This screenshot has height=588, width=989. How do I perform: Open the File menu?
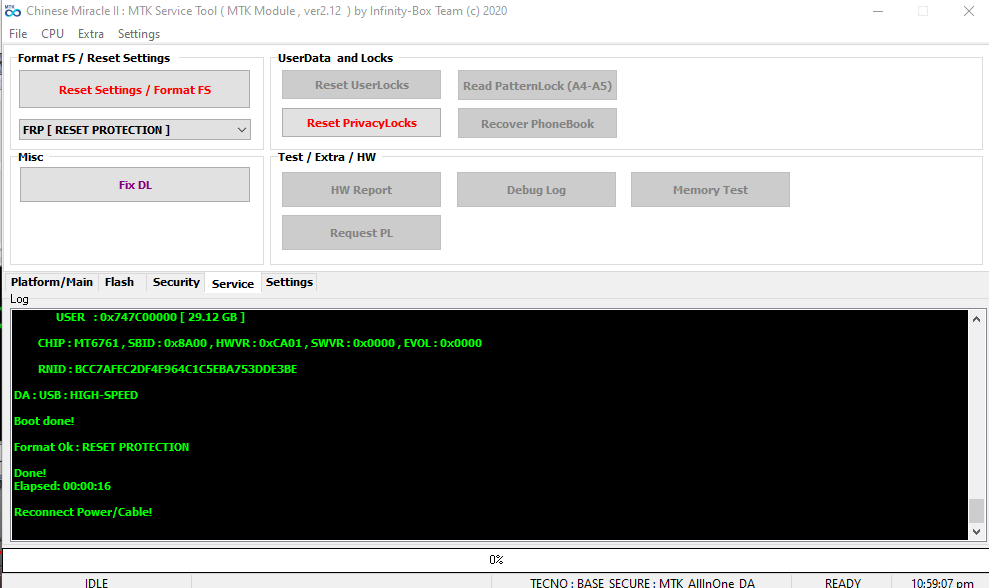(18, 34)
